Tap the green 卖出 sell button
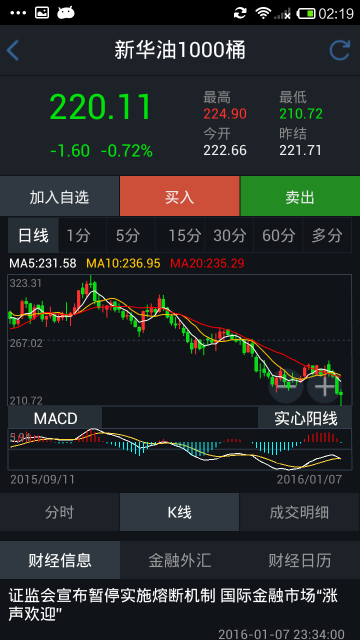 300,197
